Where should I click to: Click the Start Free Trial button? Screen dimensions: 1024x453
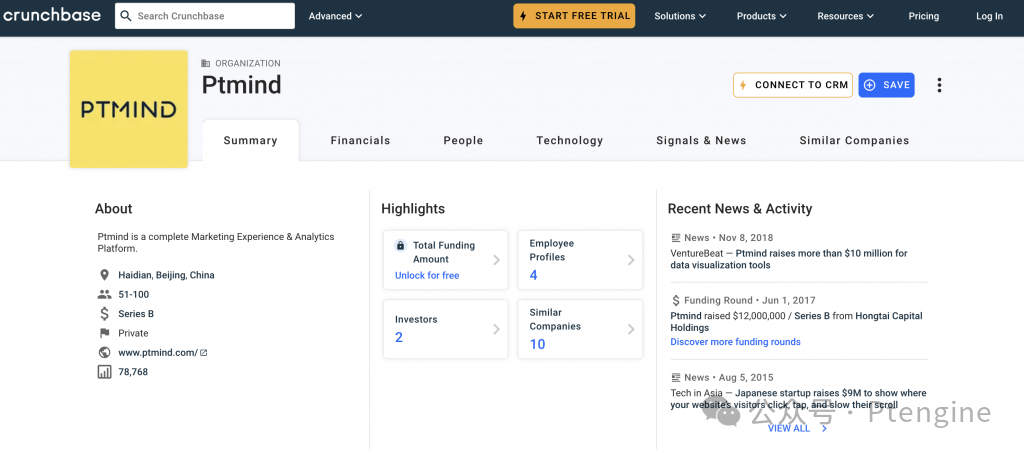pyautogui.click(x=574, y=16)
